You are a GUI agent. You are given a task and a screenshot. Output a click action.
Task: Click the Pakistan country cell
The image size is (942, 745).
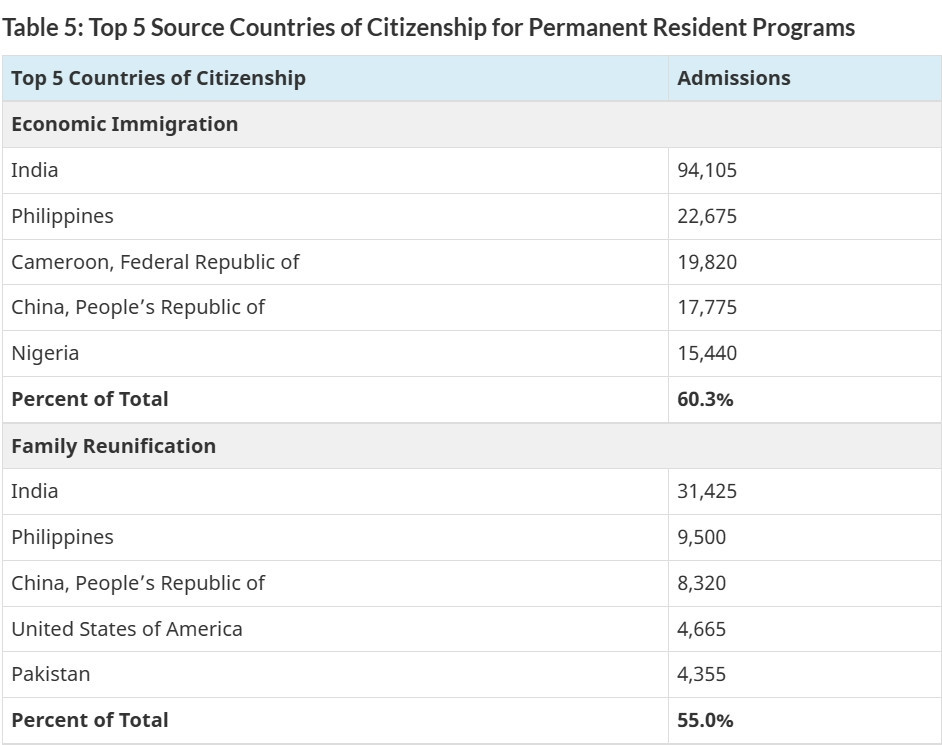pos(51,674)
